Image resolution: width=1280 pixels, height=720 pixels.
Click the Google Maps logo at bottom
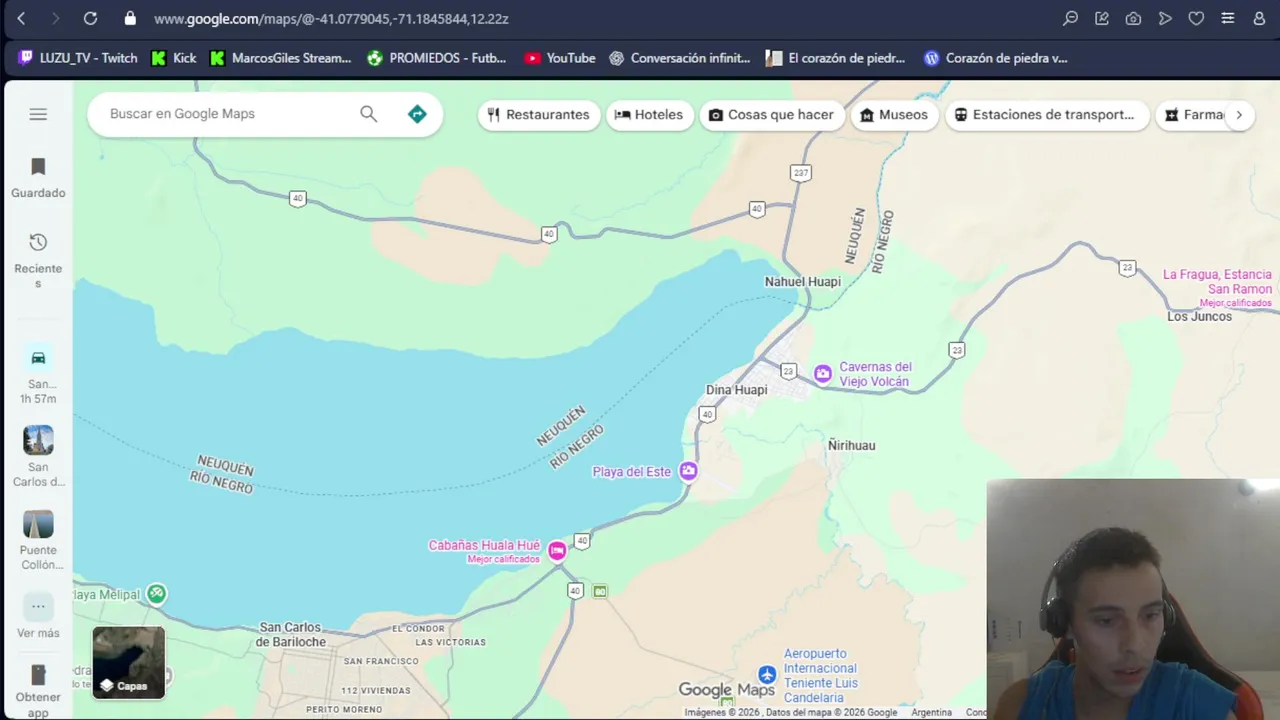point(727,690)
